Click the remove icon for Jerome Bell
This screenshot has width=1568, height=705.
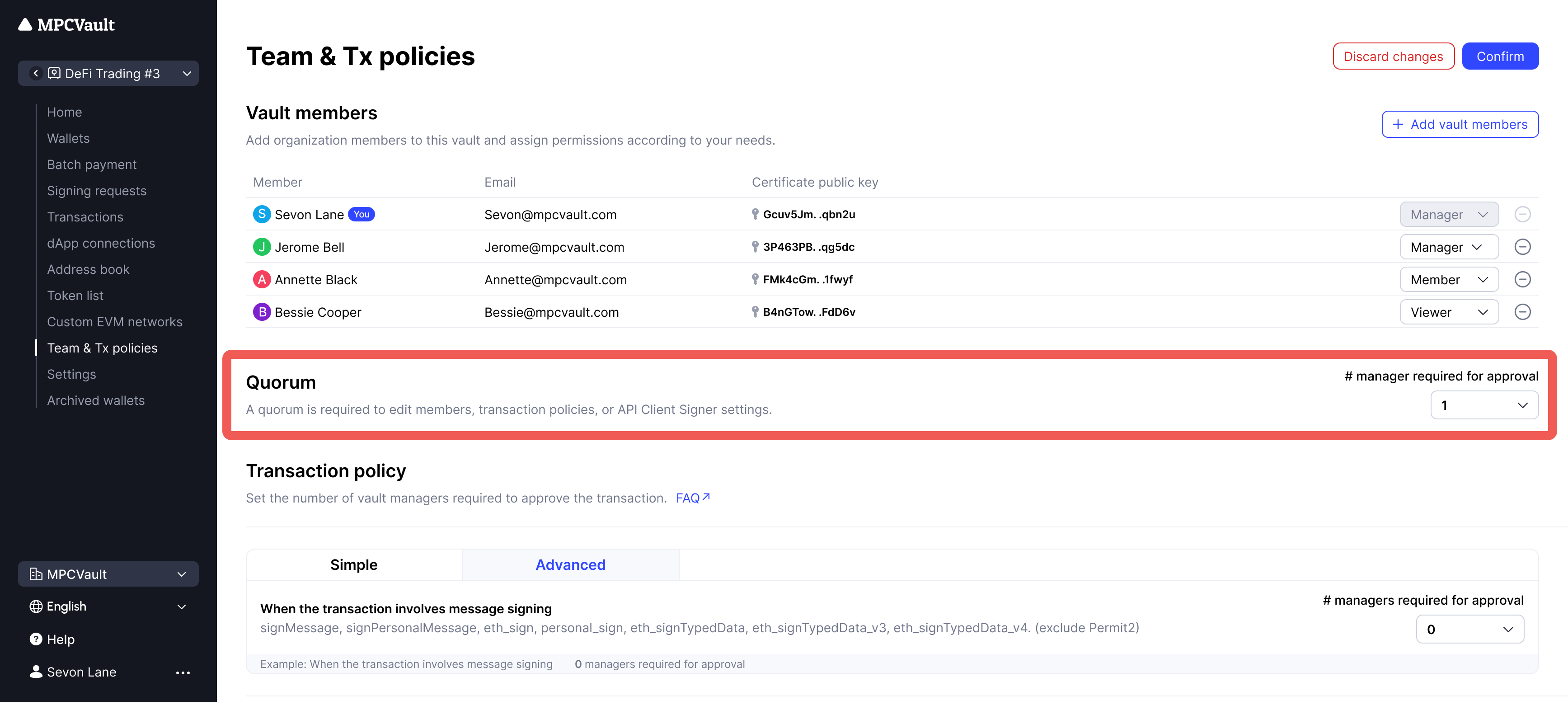tap(1522, 247)
